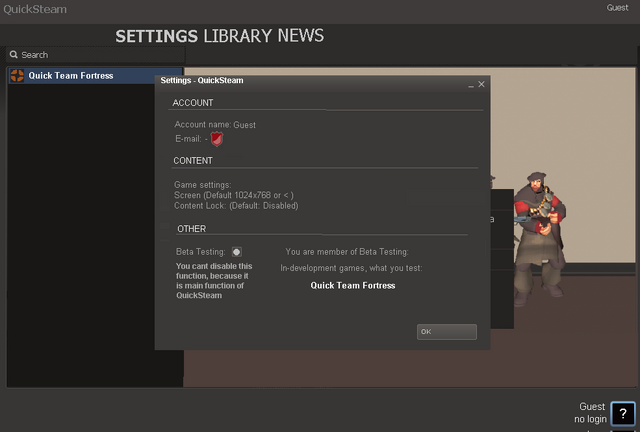Click the ACCOUNT section header
The width and height of the screenshot is (640, 432).
193,103
